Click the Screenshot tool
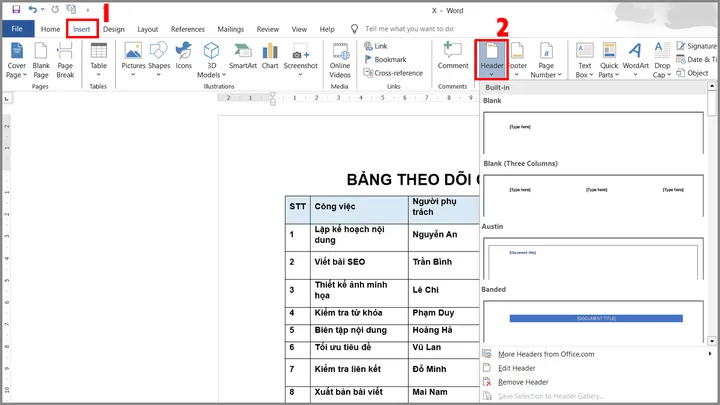This screenshot has height=405, width=720. click(300, 59)
